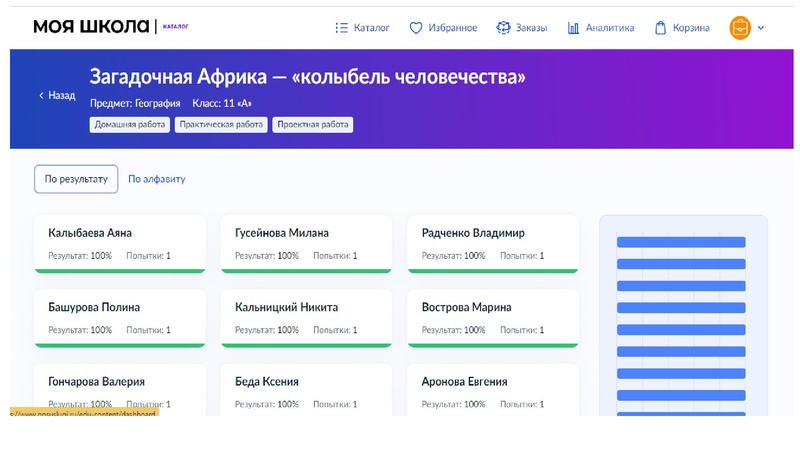Click green progress bar under Гусейнова Милана
The height and width of the screenshot is (450, 800).
[x=306, y=271]
